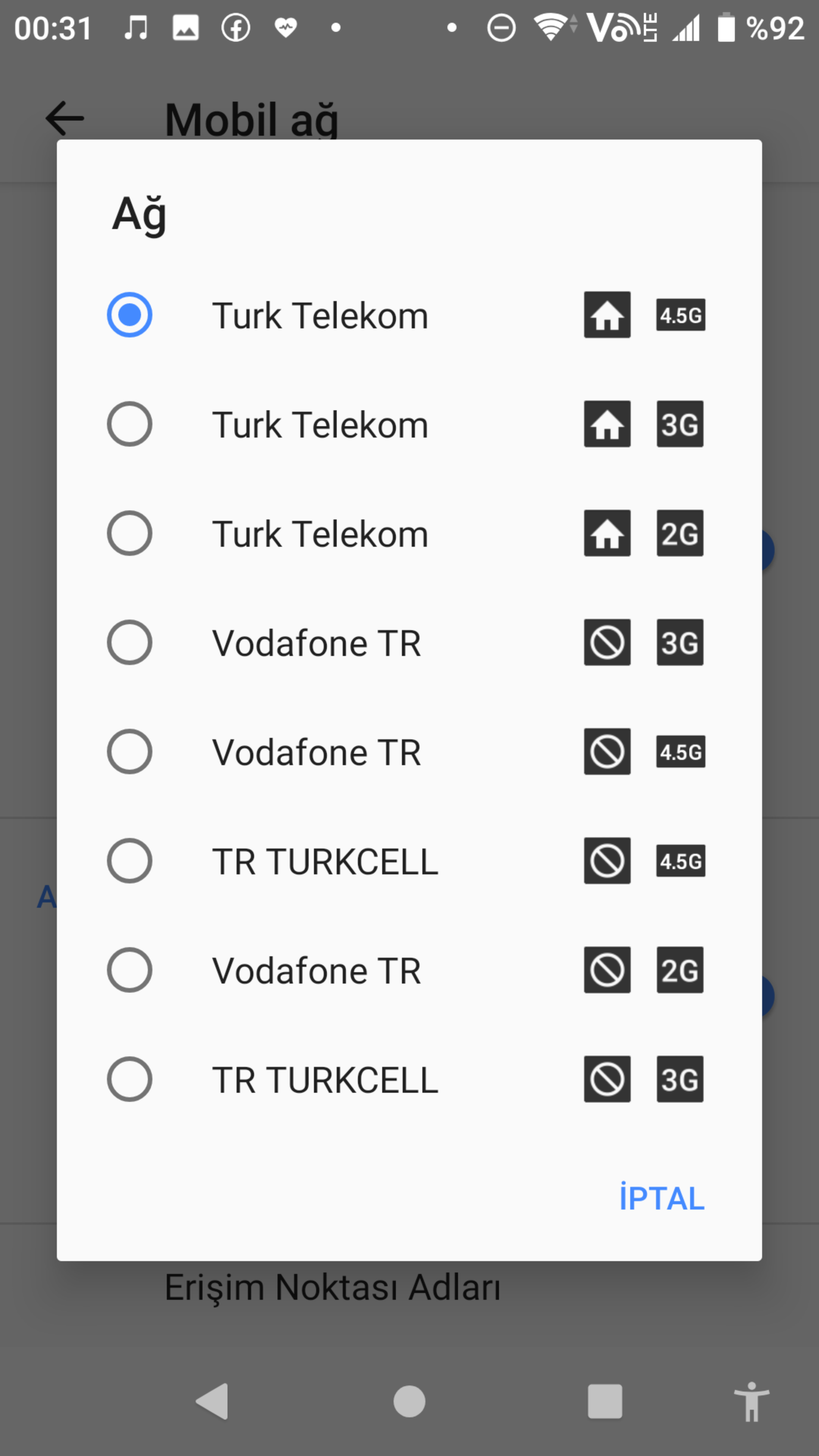
Task: Choose the Vodafone TR 2G network entry
Action: (x=409, y=970)
